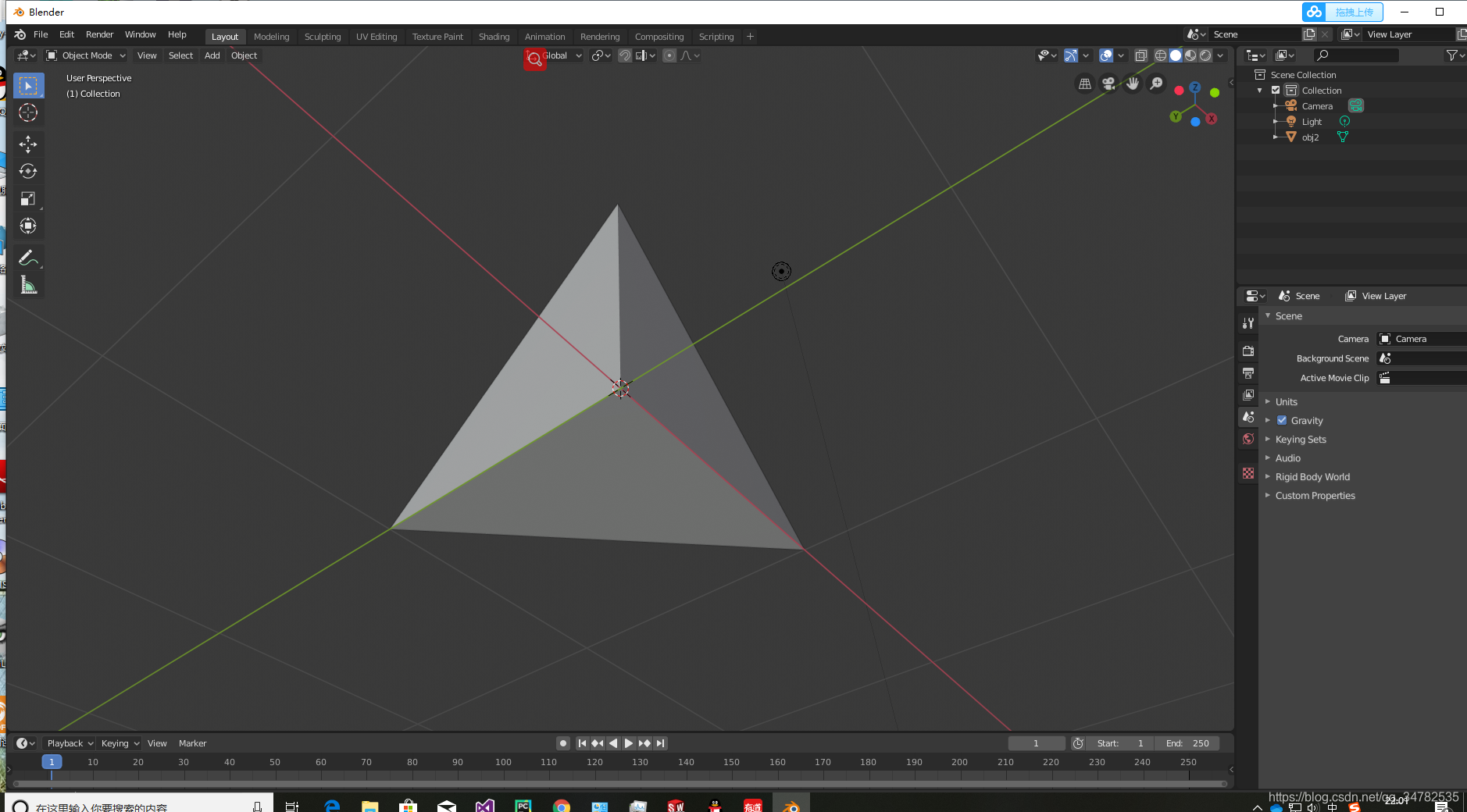Click the Y axis on navigation gizmo
This screenshot has height=812, width=1467.
point(1176,116)
